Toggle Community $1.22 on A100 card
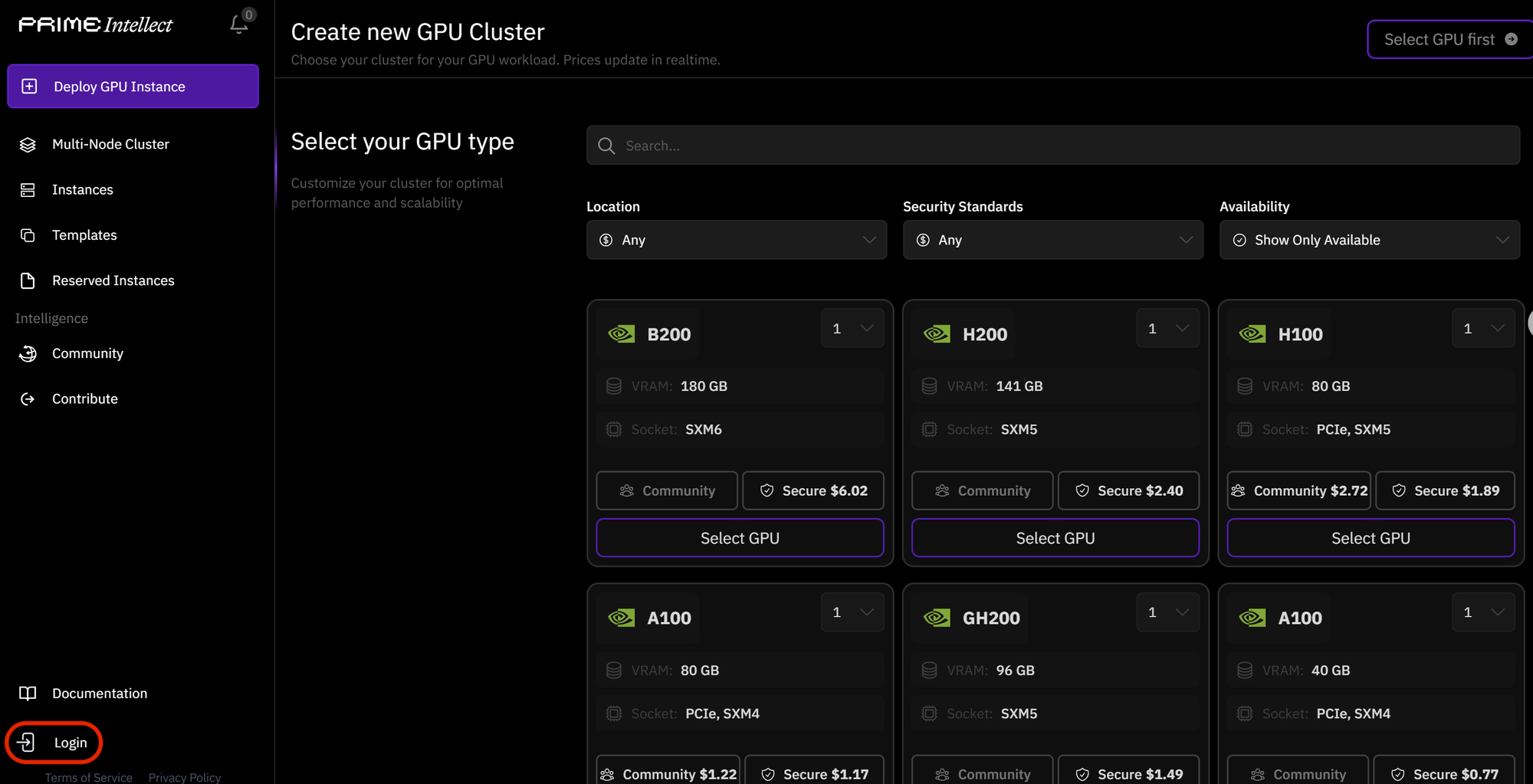1533x784 pixels. point(668,770)
